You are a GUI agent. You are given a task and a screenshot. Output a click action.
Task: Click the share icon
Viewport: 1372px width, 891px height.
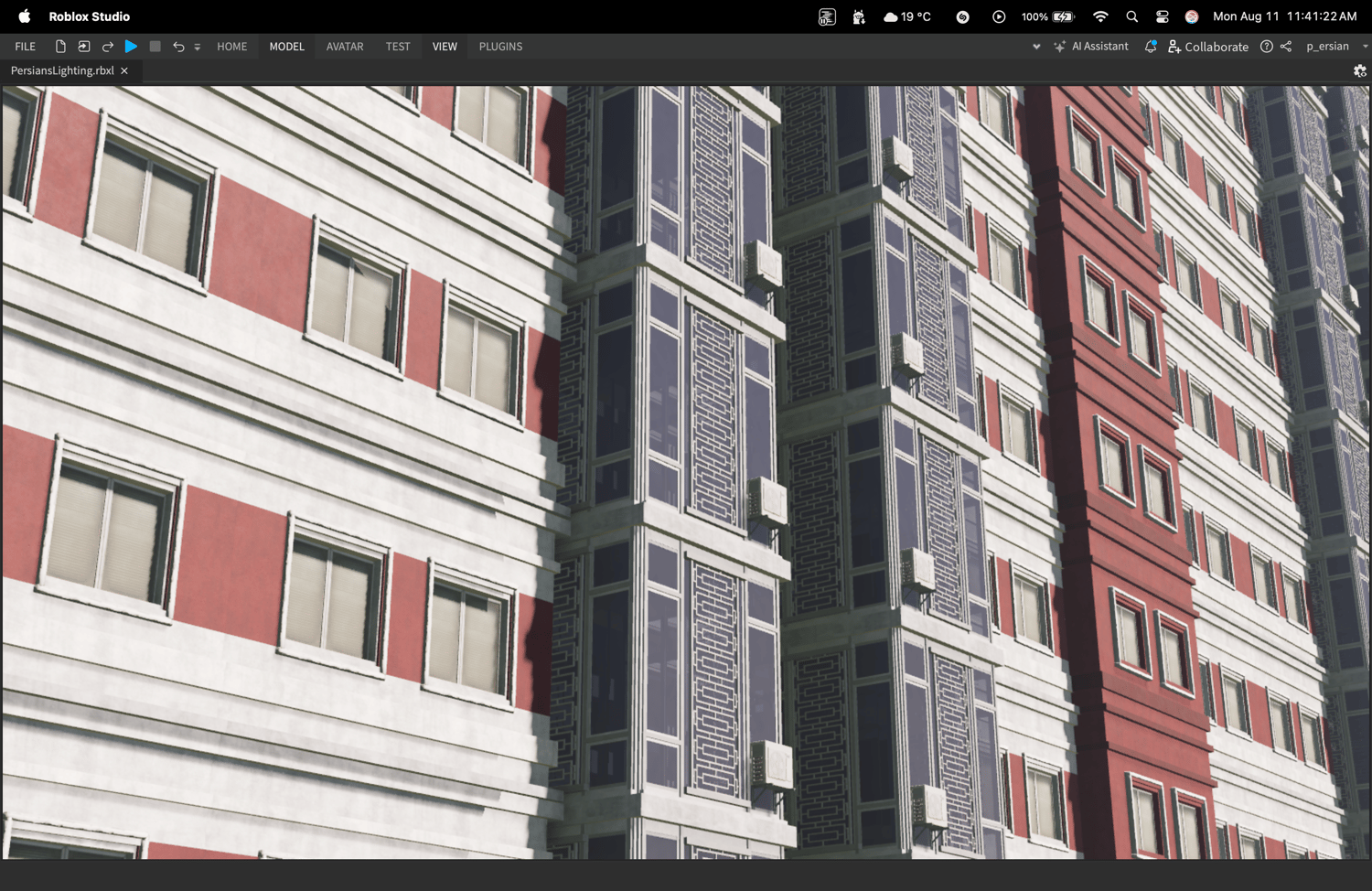[1286, 47]
